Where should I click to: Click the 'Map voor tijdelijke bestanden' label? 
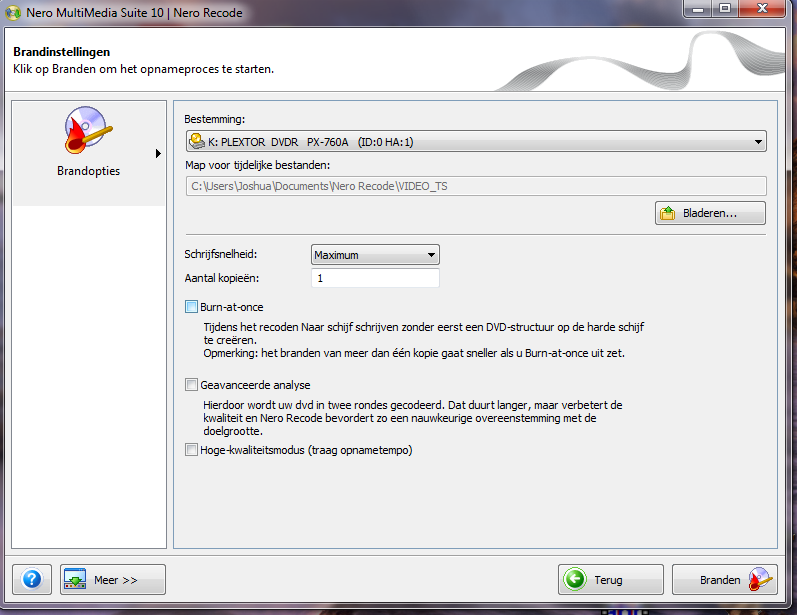258,165
